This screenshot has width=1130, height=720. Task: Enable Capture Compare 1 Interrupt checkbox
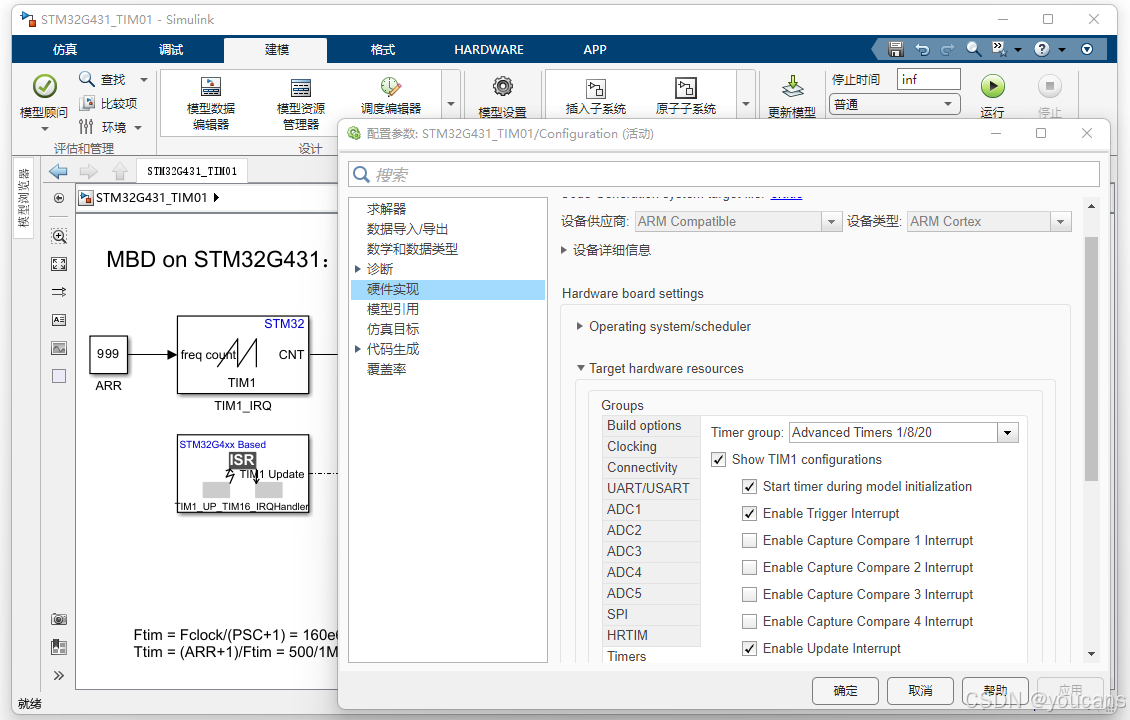tap(749, 541)
